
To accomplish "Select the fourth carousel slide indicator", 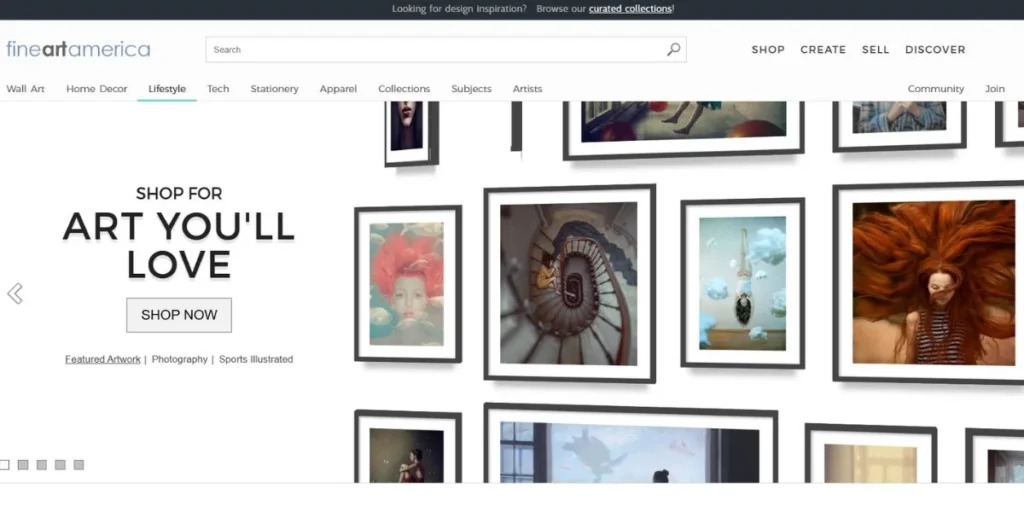I will tap(60, 465).
